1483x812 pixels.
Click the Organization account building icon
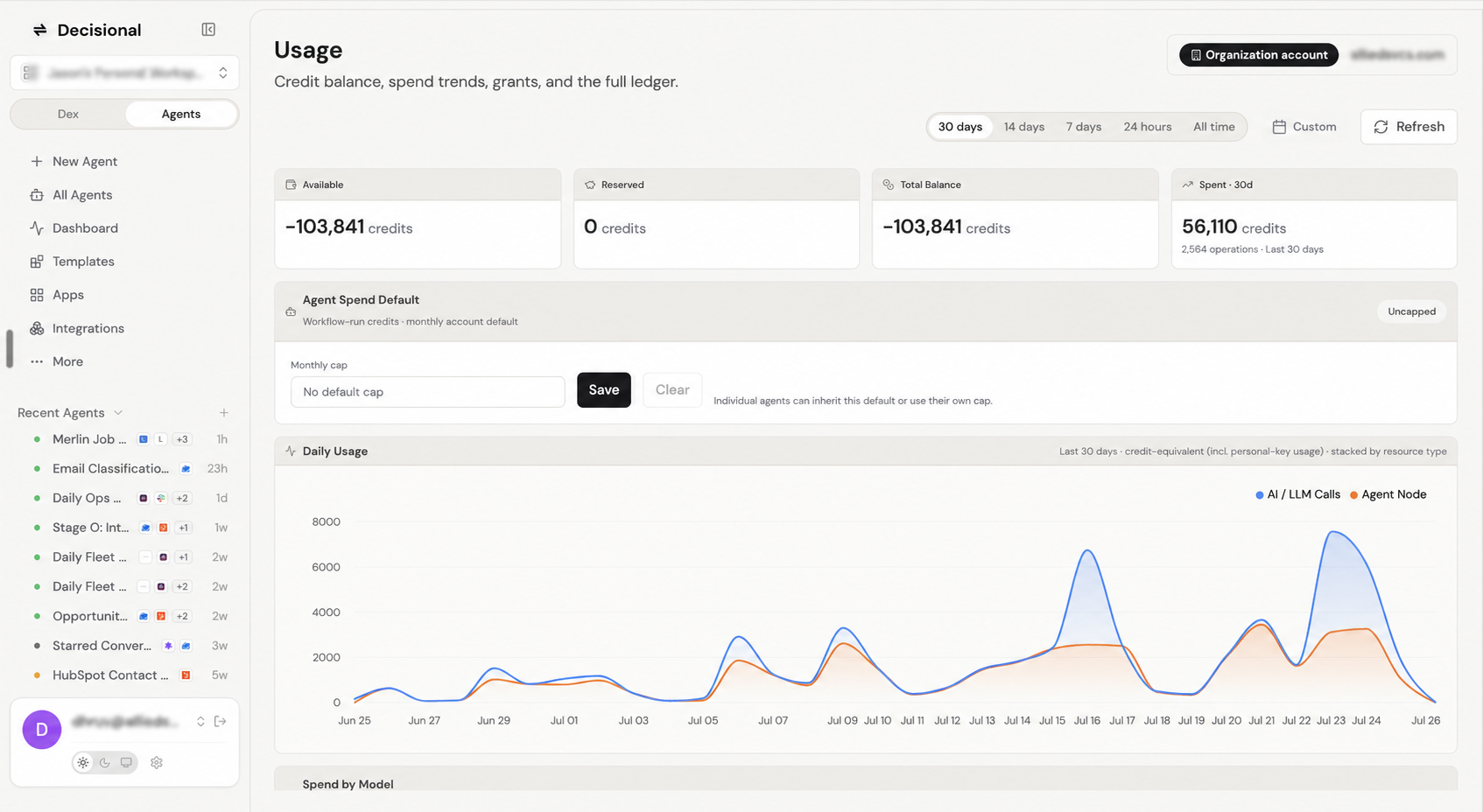pos(1196,55)
